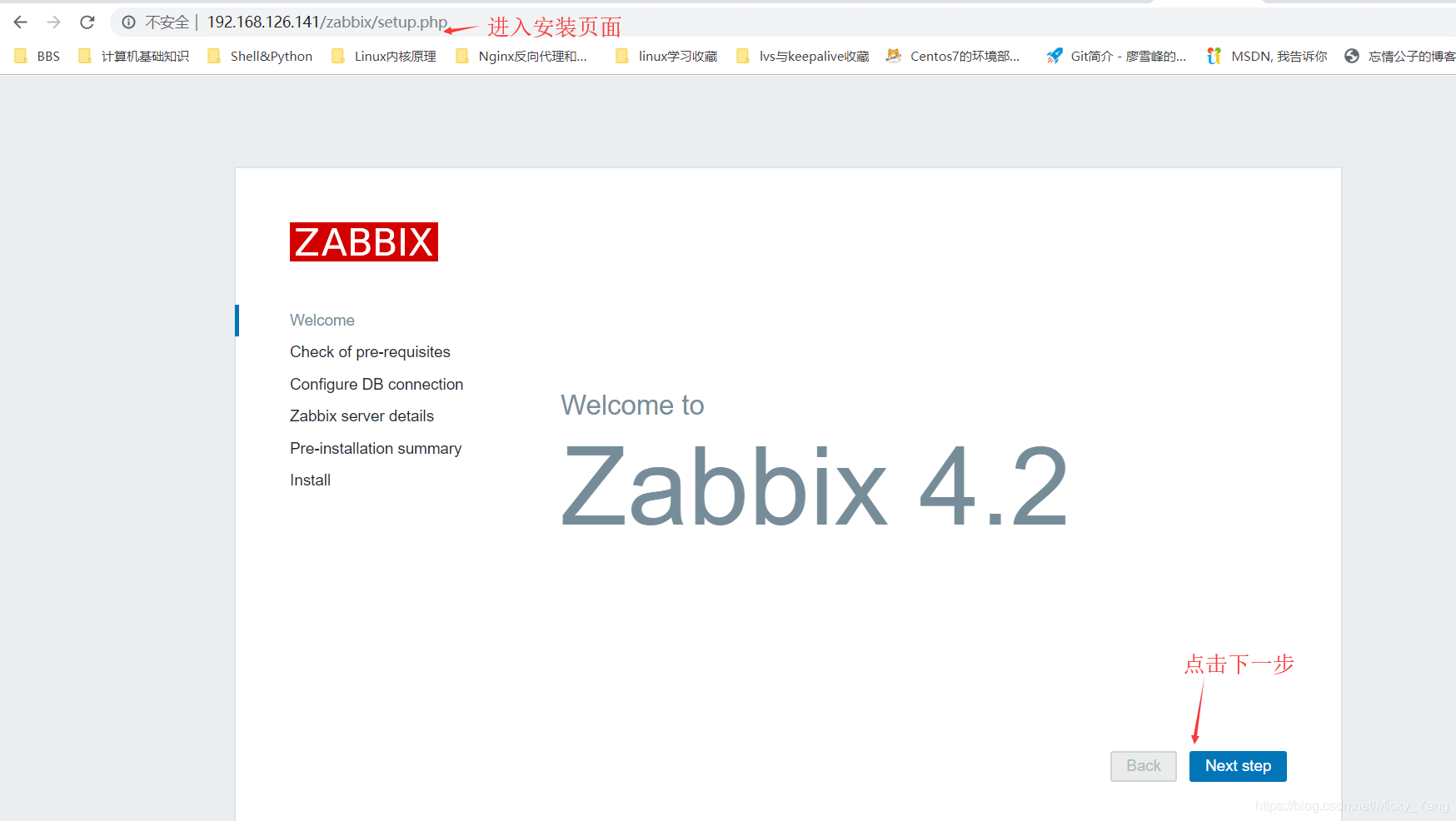
Task: Open the Nginx反向代理和 bookmark folder
Action: click(521, 56)
